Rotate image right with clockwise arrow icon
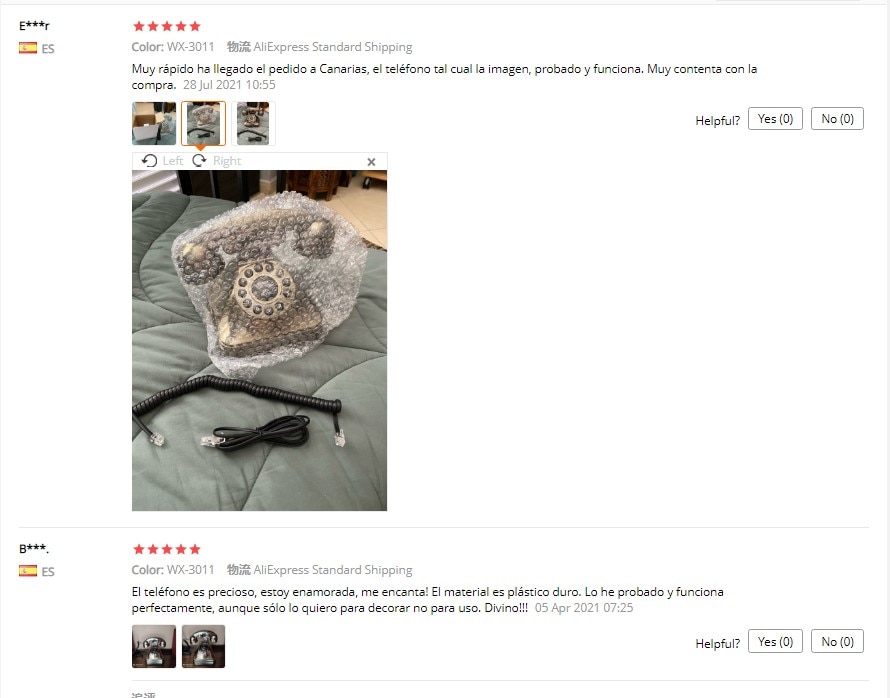890x698 pixels. coord(199,161)
